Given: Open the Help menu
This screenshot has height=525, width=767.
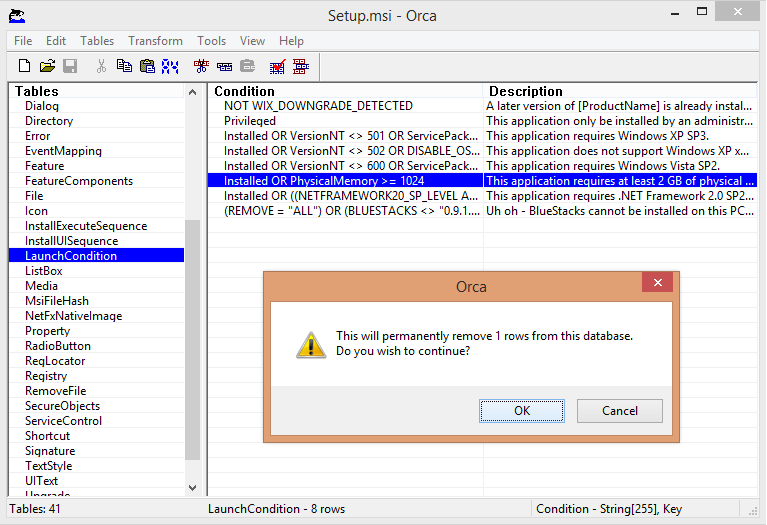Looking at the screenshot, I should [x=291, y=41].
